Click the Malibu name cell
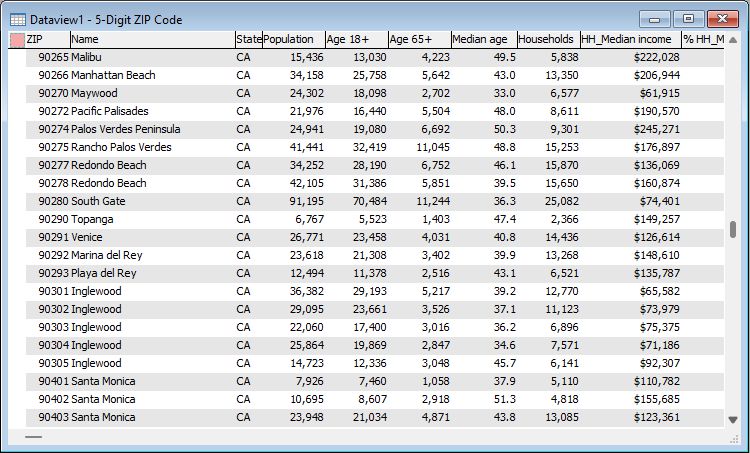The height and width of the screenshot is (453, 750). 87,57
